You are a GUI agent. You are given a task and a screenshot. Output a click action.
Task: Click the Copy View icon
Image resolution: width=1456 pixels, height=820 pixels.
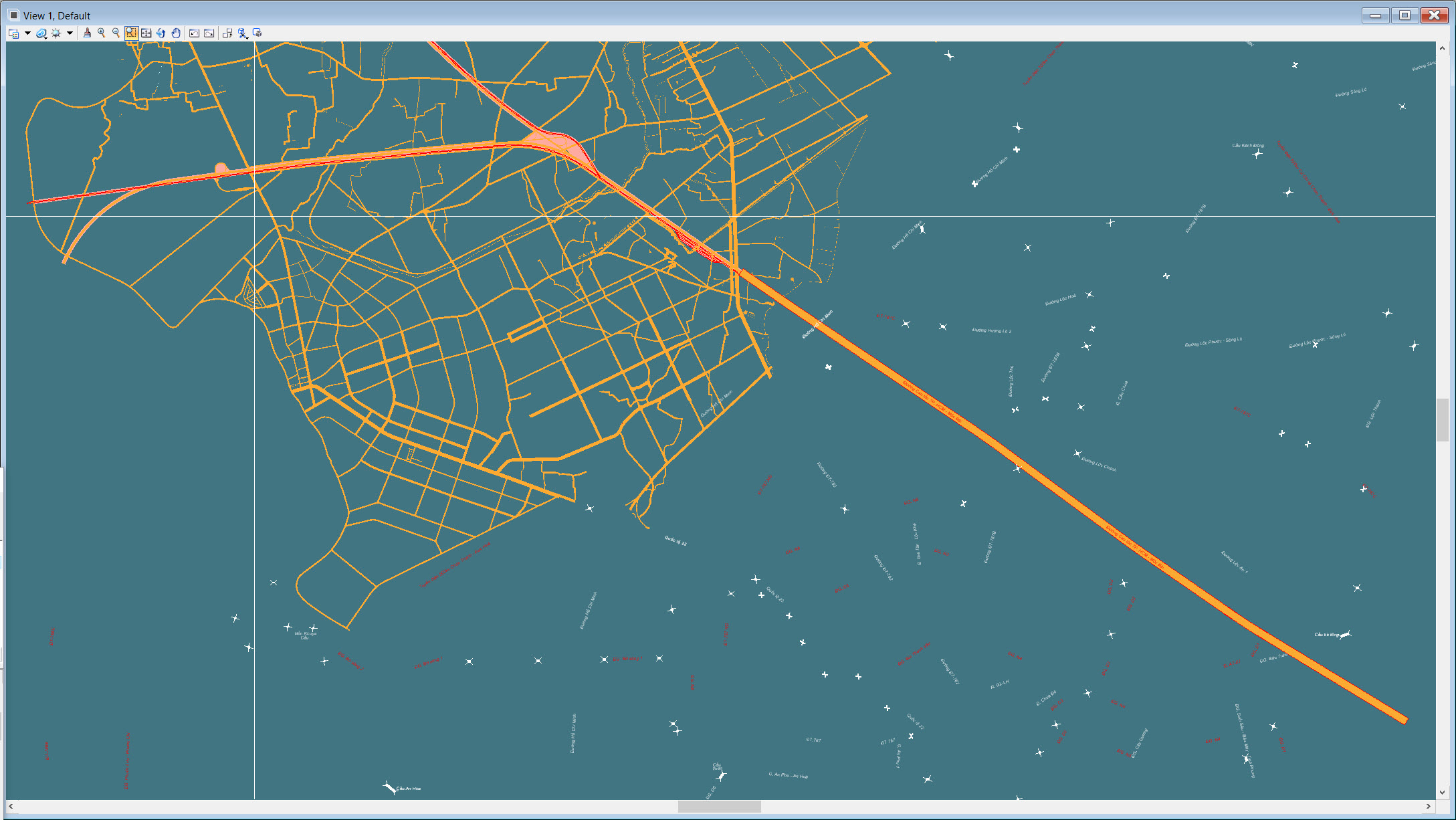coord(227,33)
